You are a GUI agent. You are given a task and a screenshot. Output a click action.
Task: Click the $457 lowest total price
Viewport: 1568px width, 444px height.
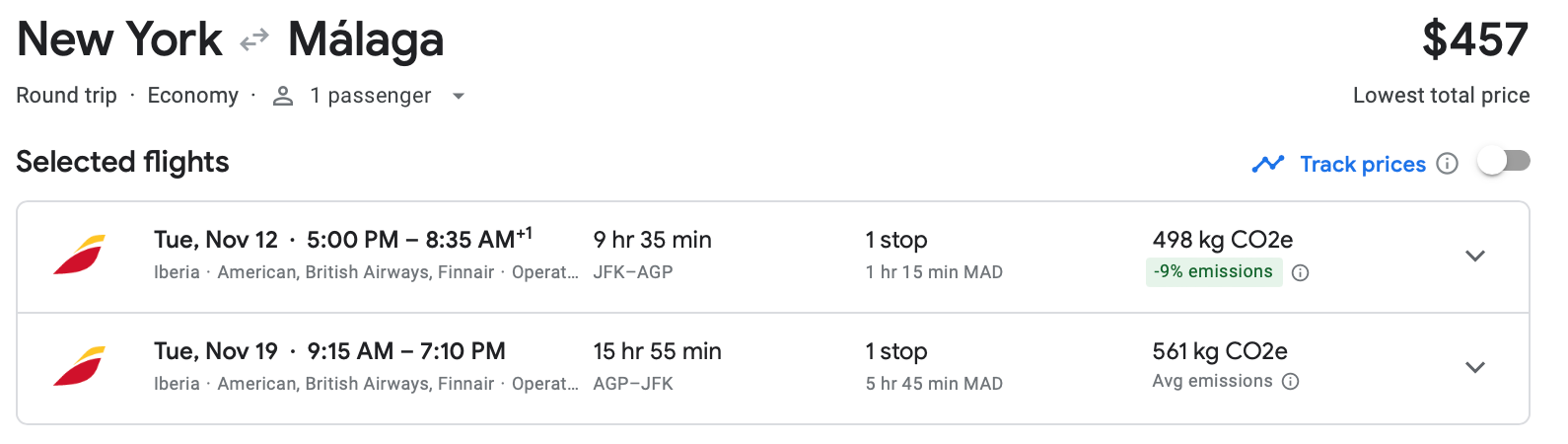1474,40
